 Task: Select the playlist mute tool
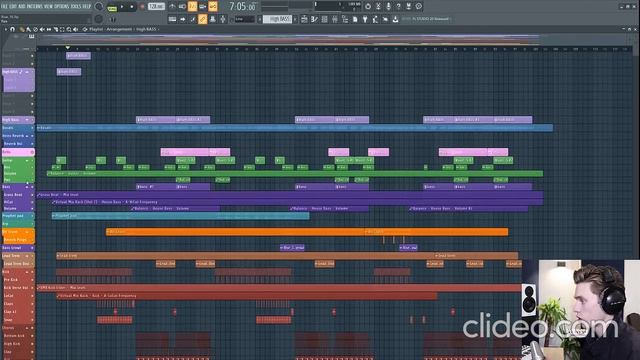[42, 29]
